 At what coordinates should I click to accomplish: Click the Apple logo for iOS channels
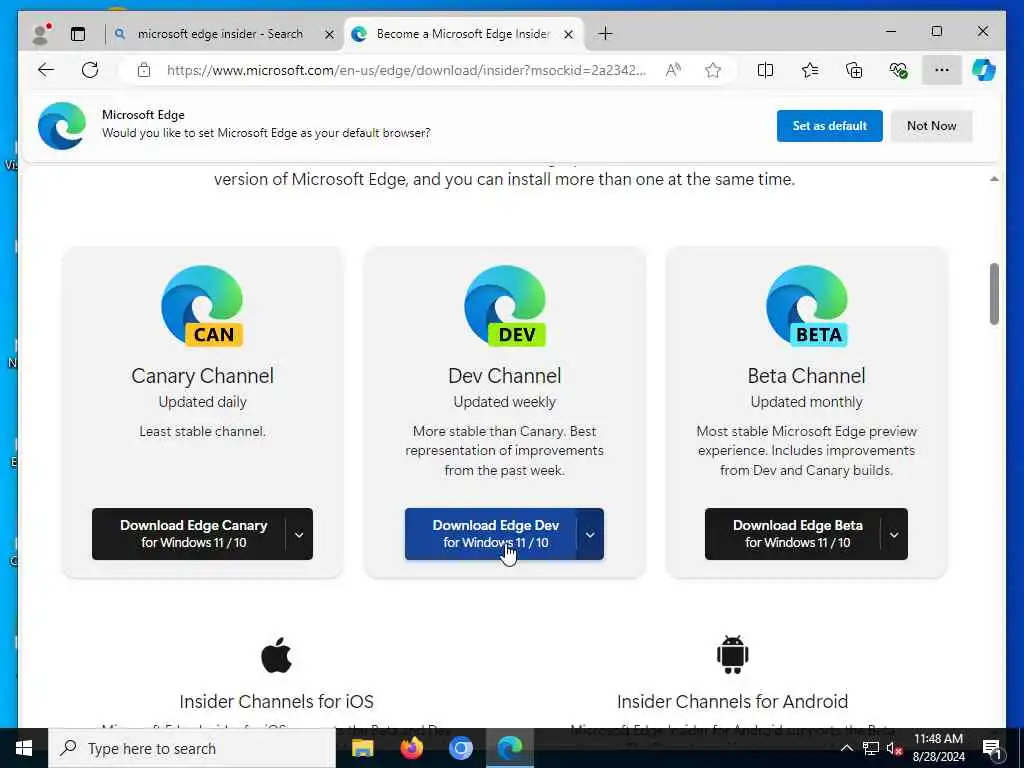point(276,654)
